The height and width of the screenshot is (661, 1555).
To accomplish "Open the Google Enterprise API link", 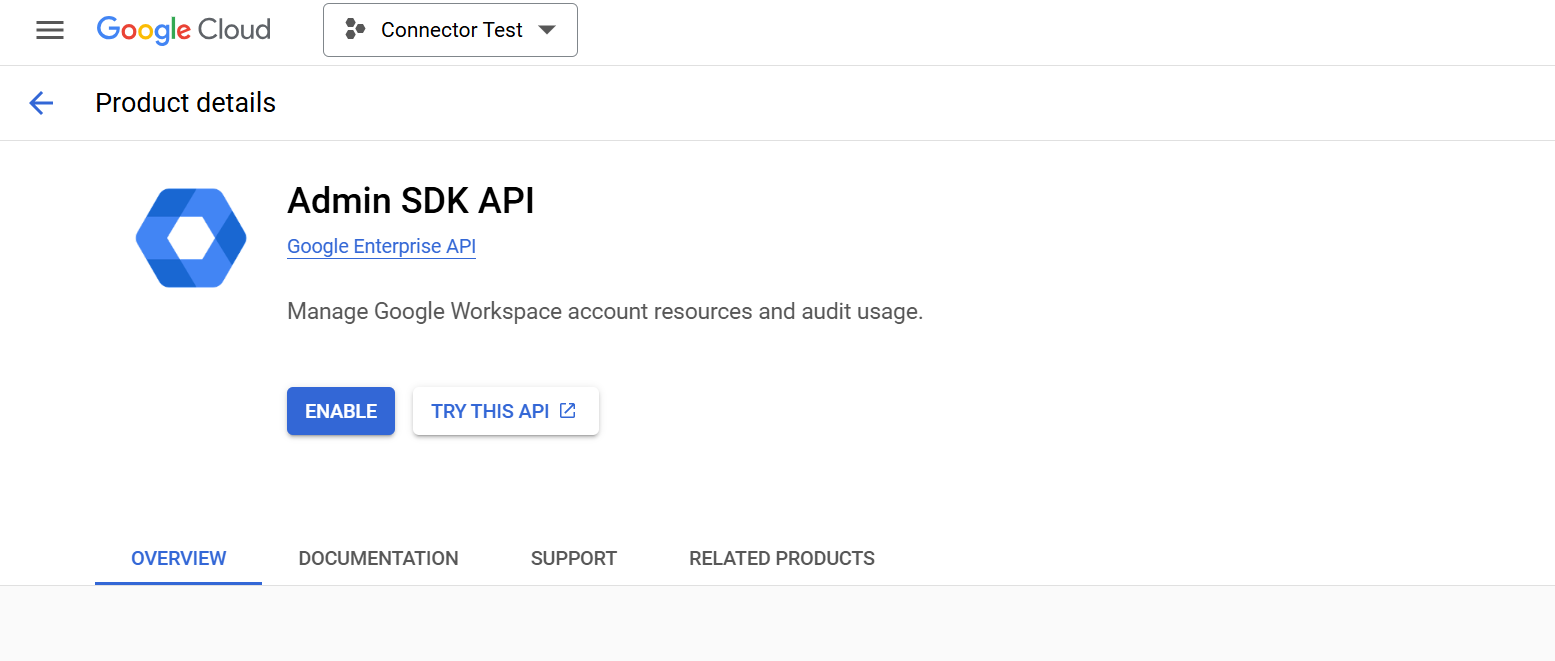I will pyautogui.click(x=381, y=246).
